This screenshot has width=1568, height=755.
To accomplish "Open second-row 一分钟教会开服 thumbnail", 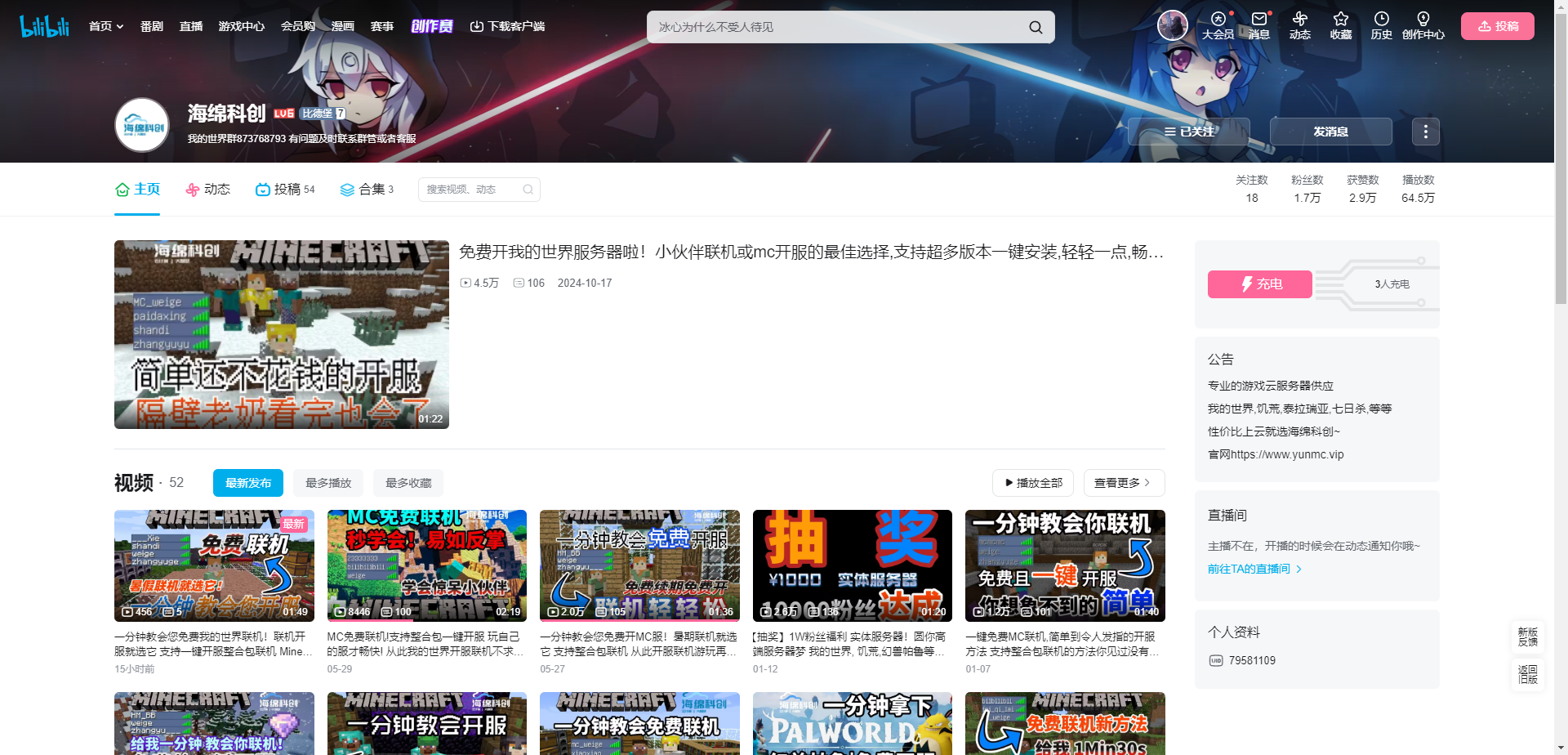I will pos(427,724).
